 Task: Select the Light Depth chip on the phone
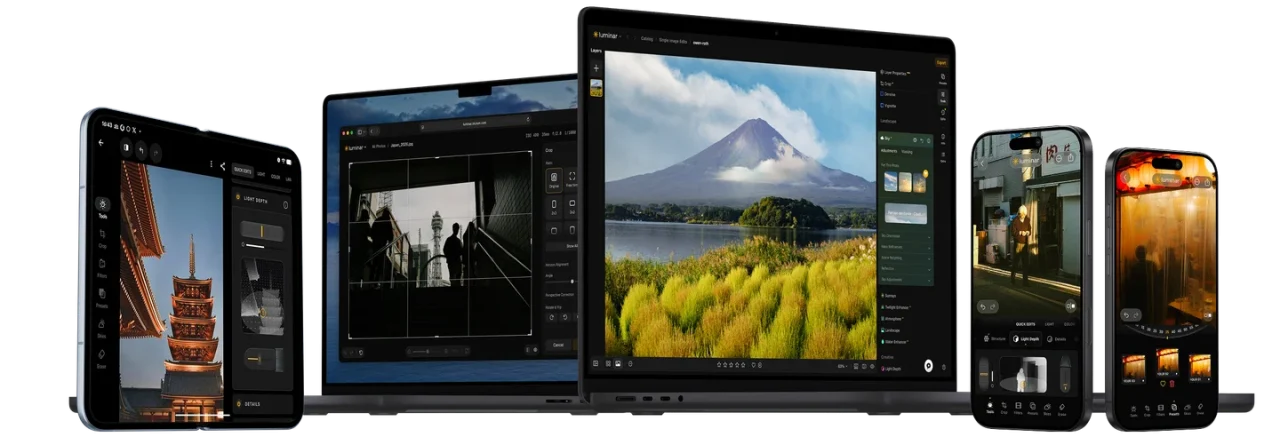click(x=1027, y=339)
